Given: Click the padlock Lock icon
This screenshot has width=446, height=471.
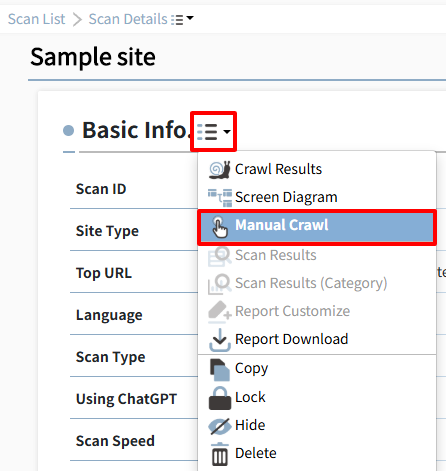Looking at the screenshot, I should (220, 398).
